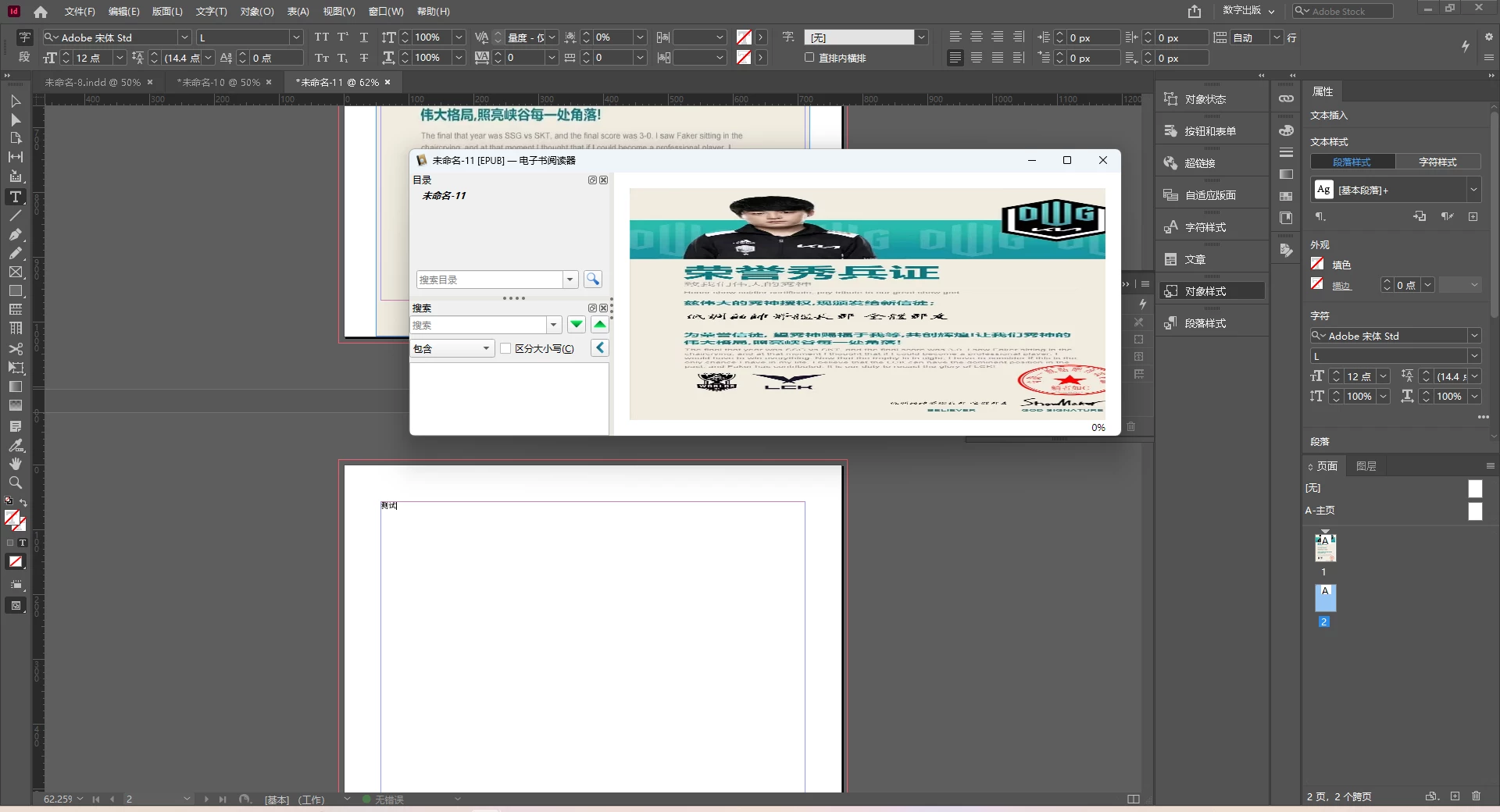The width and height of the screenshot is (1500, 812).
Task: Click the 填色 fill color swatch
Action: tap(1317, 264)
